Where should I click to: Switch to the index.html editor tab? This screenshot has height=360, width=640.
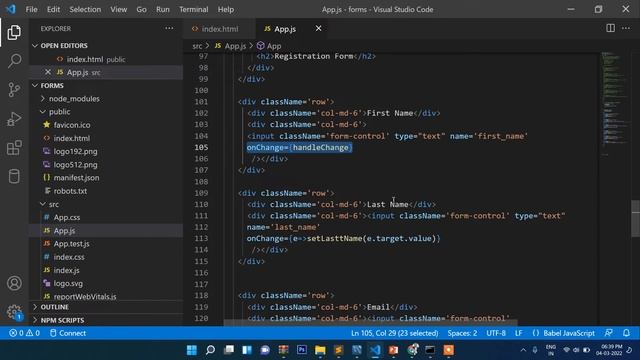tap(219, 29)
